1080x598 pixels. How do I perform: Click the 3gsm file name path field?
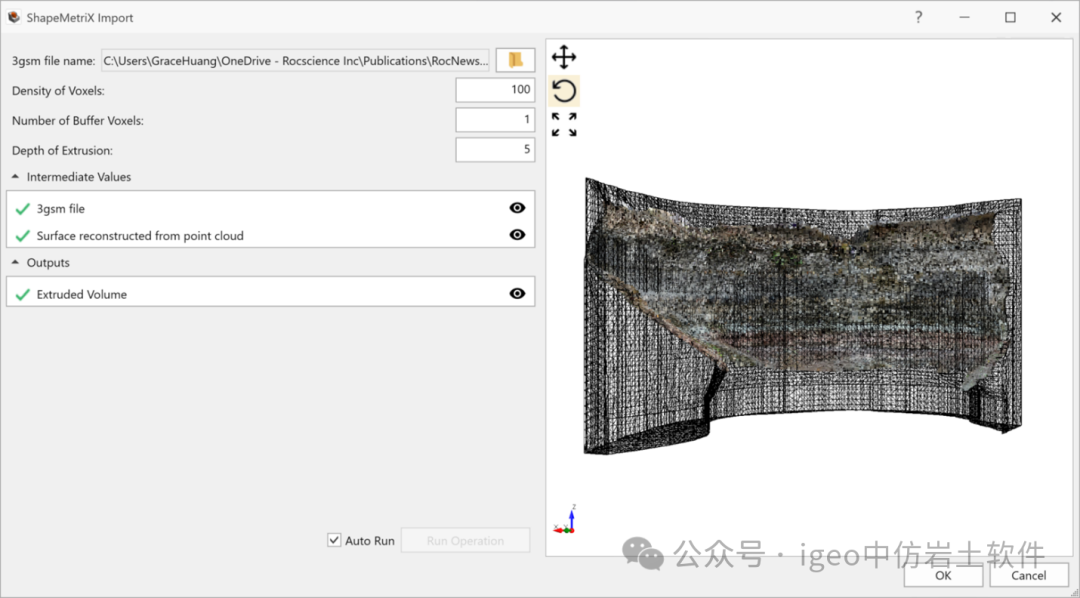tap(296, 61)
